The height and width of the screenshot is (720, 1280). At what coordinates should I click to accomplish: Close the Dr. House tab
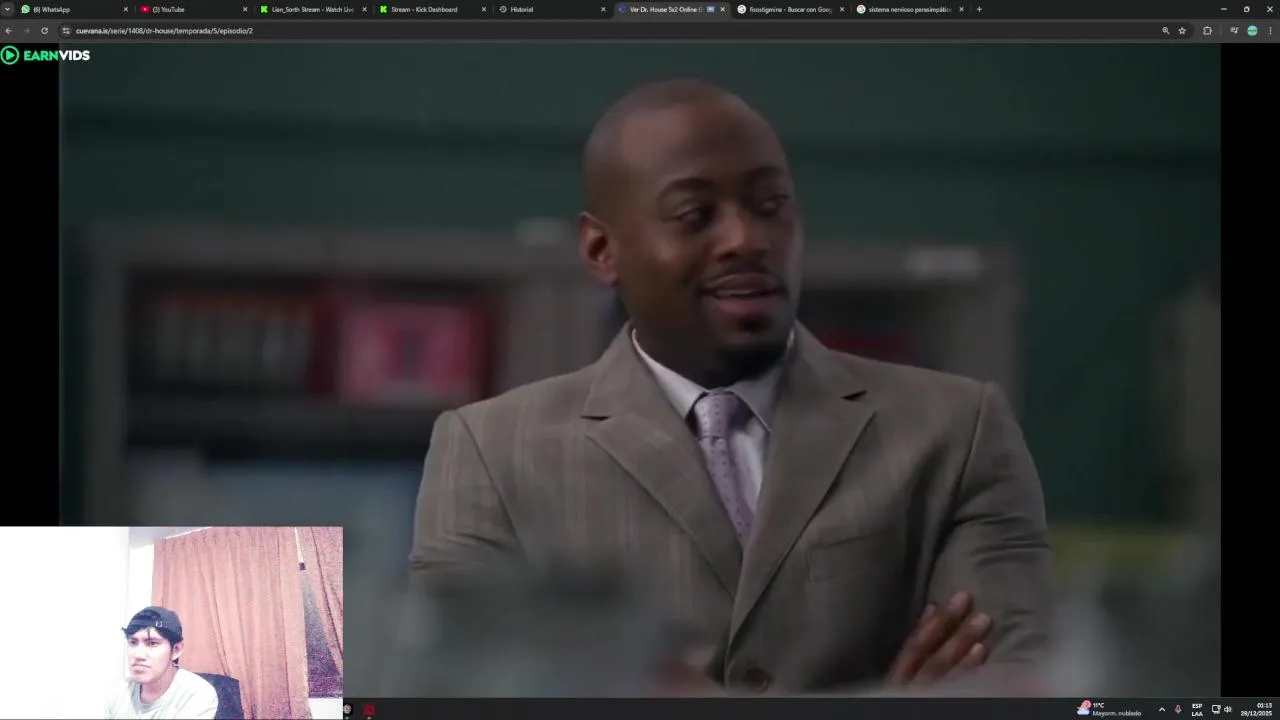coord(723,9)
